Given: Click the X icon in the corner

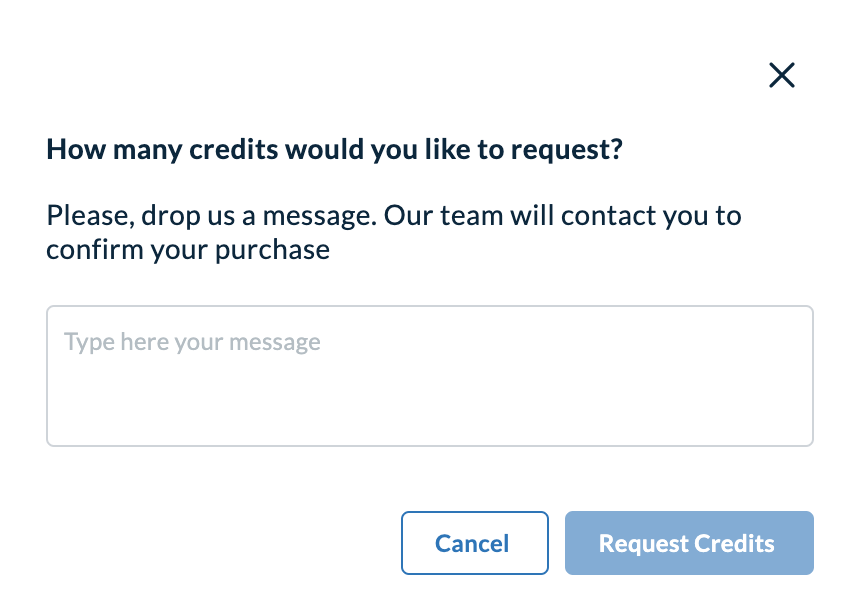Looking at the screenshot, I should [x=781, y=75].
